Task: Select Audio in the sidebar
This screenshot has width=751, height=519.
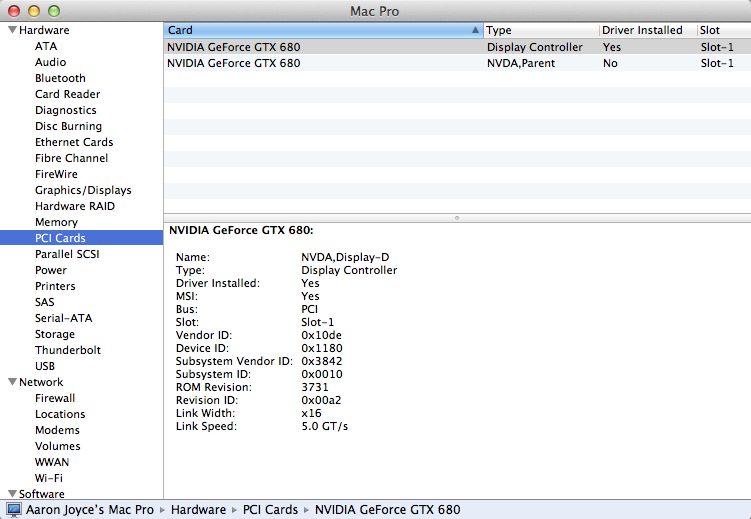Action: click(x=50, y=62)
